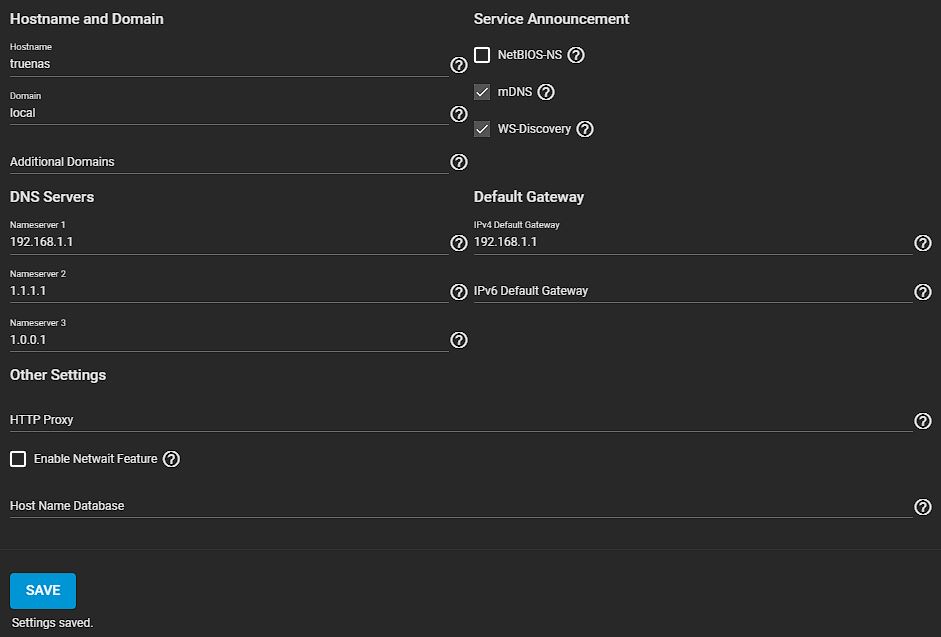
Task: Open help icon for Additional Domains
Action: (x=458, y=162)
